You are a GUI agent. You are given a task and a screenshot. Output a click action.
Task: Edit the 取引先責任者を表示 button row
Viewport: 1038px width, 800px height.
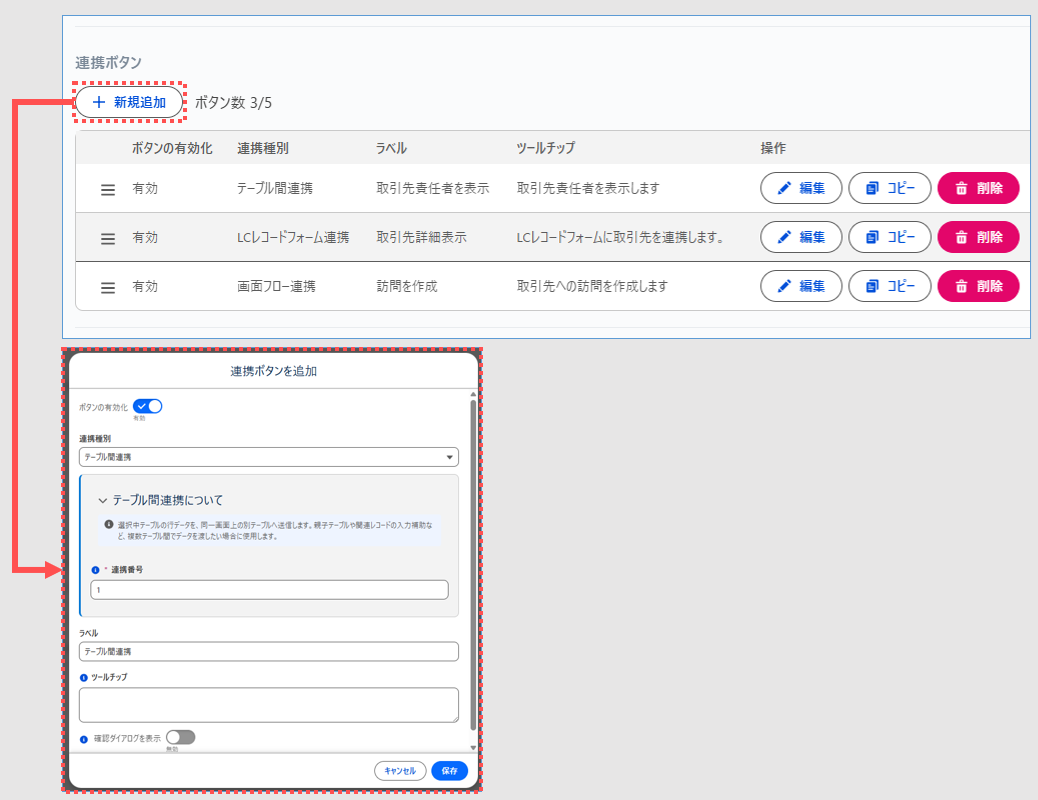click(x=801, y=188)
